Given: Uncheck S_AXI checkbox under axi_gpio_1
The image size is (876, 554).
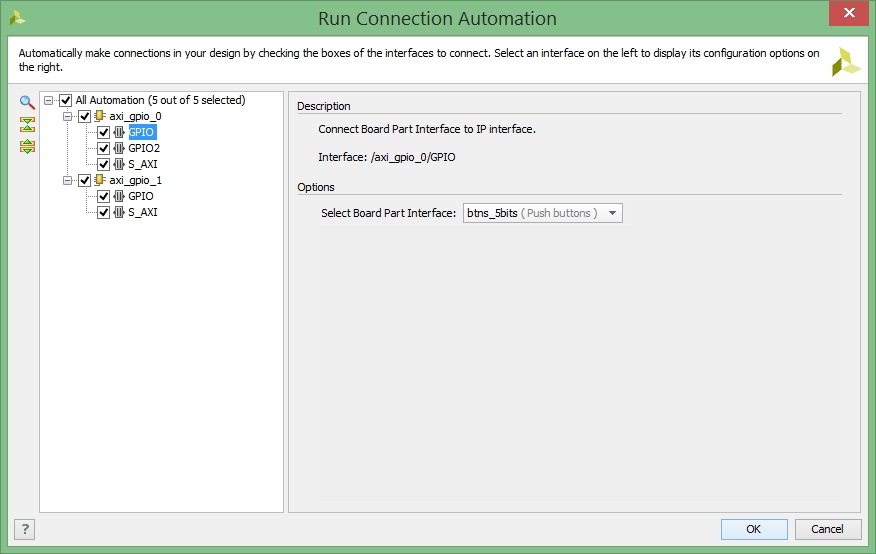Looking at the screenshot, I should point(103,212).
